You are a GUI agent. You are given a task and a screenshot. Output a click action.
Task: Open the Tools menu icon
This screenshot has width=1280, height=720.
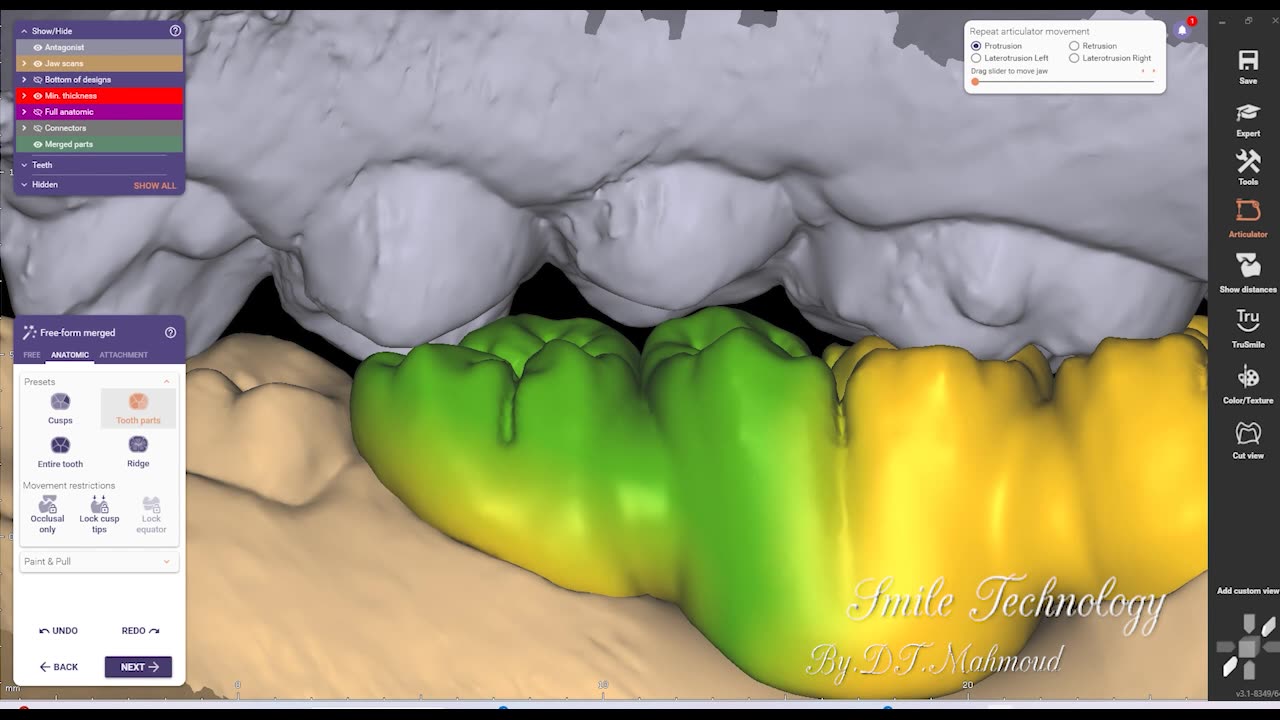click(1248, 167)
